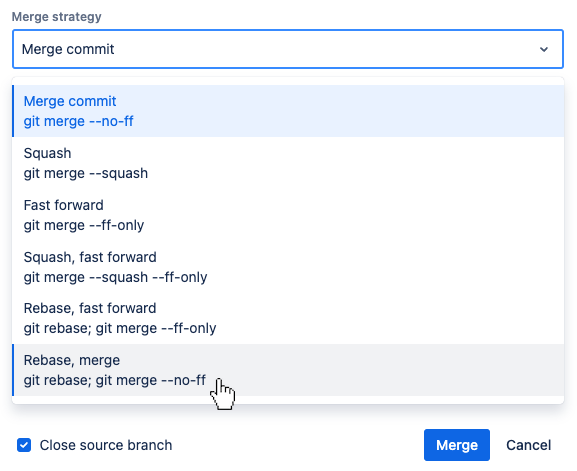Select the Rebase, merge option
Image resolution: width=577 pixels, height=471 pixels.
point(288,370)
